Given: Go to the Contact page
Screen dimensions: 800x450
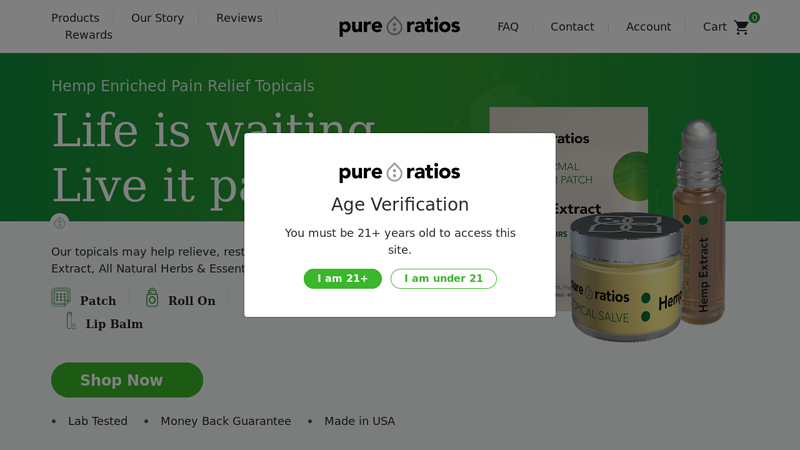Looking at the screenshot, I should tap(572, 27).
